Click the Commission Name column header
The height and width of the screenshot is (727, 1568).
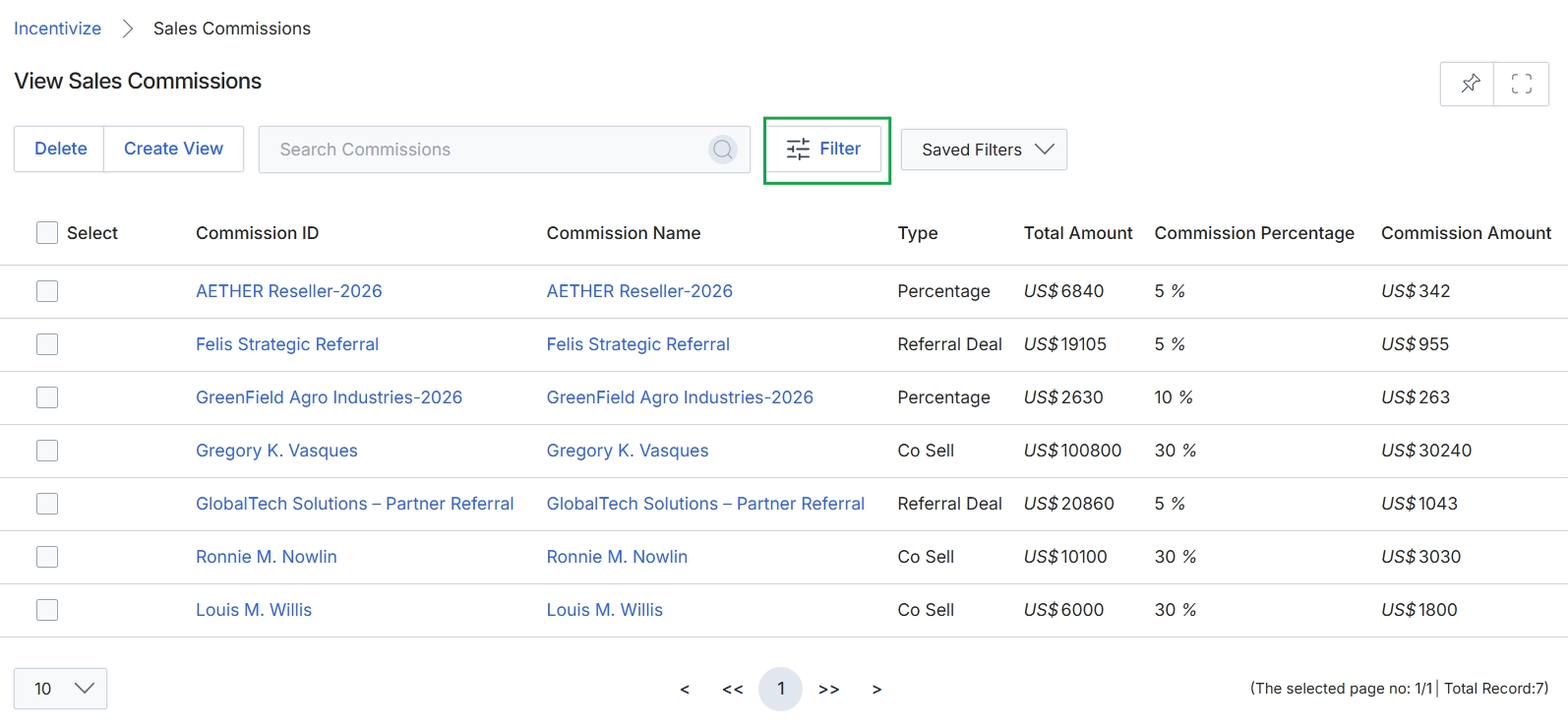(x=624, y=233)
